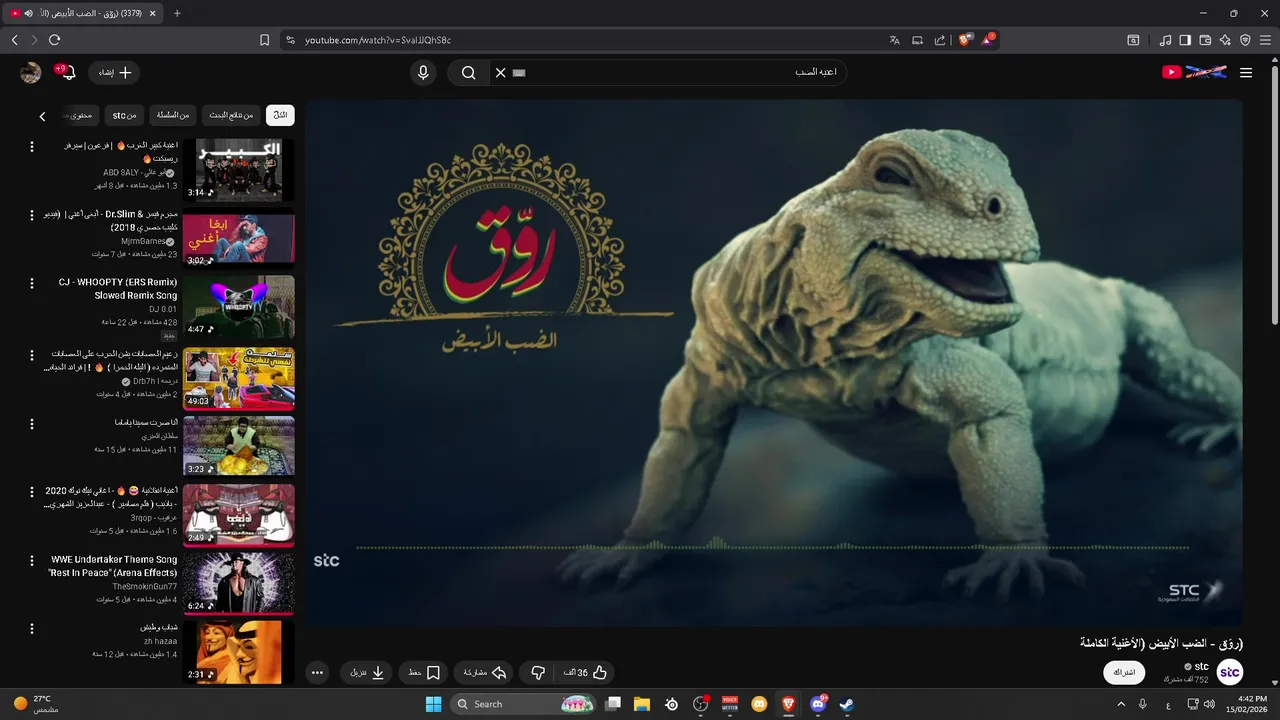The image size is (1280, 720).
Task: Open options menu for CJ WHOOPTY row
Action: [31, 284]
